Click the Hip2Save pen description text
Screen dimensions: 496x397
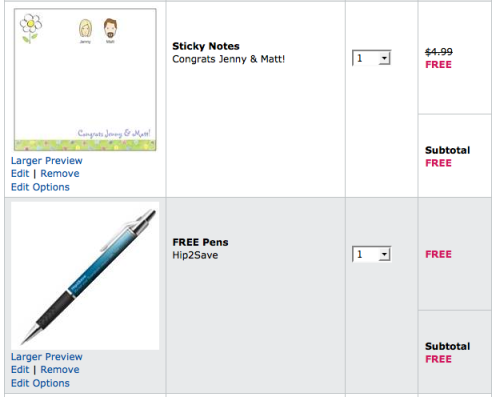point(195,255)
